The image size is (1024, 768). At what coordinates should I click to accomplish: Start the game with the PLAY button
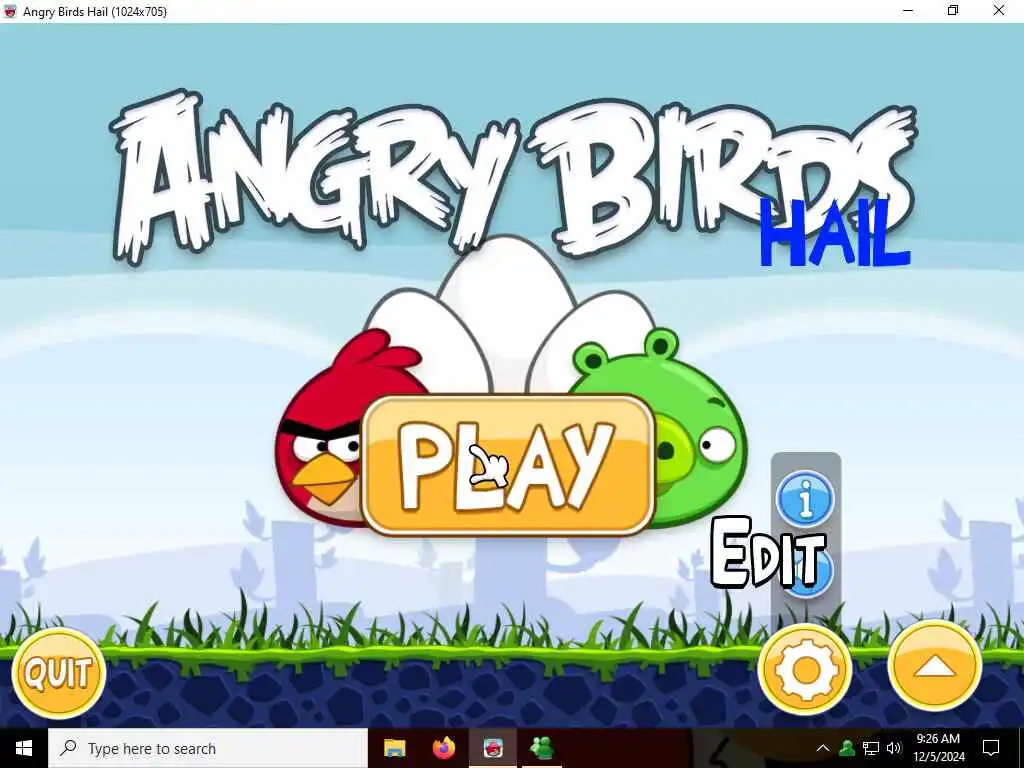[x=508, y=465]
